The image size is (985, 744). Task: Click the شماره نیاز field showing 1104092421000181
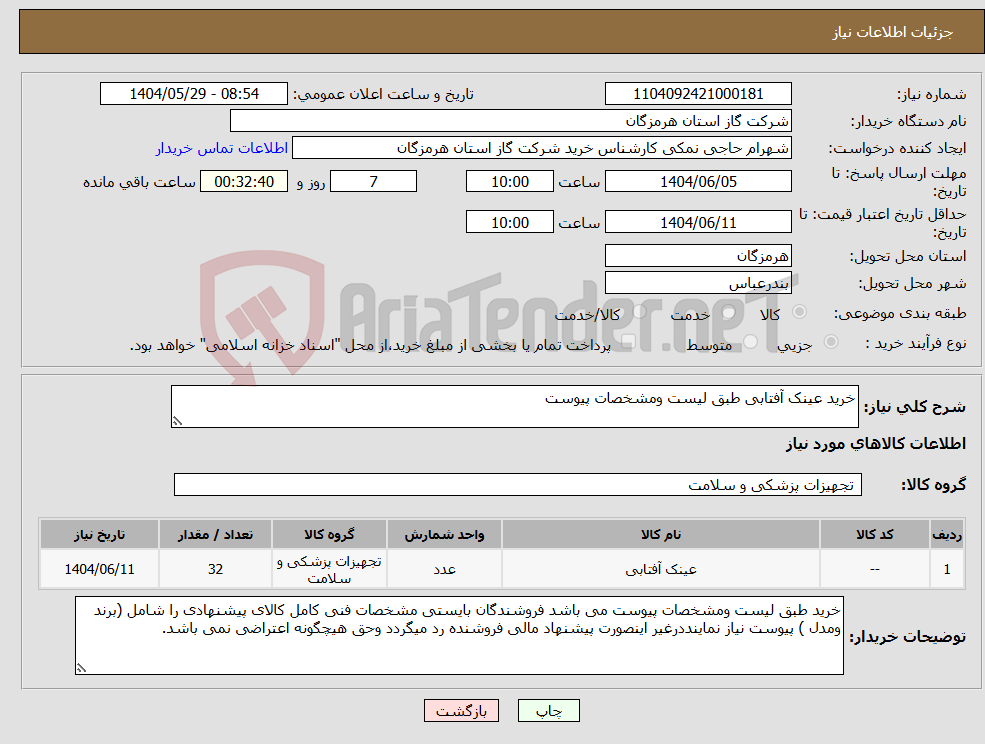697,93
